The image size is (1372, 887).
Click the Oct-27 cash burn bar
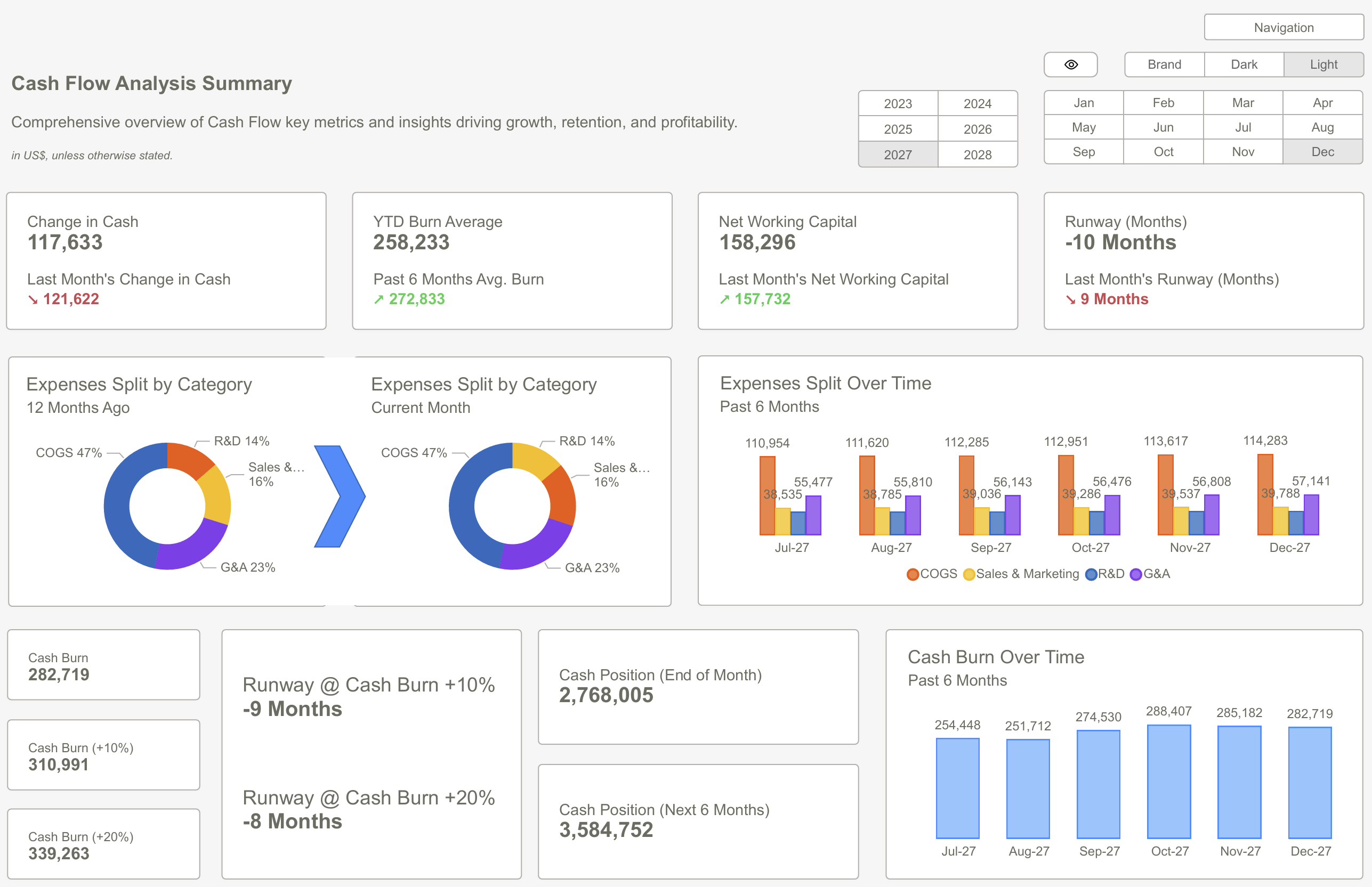pos(1168,782)
